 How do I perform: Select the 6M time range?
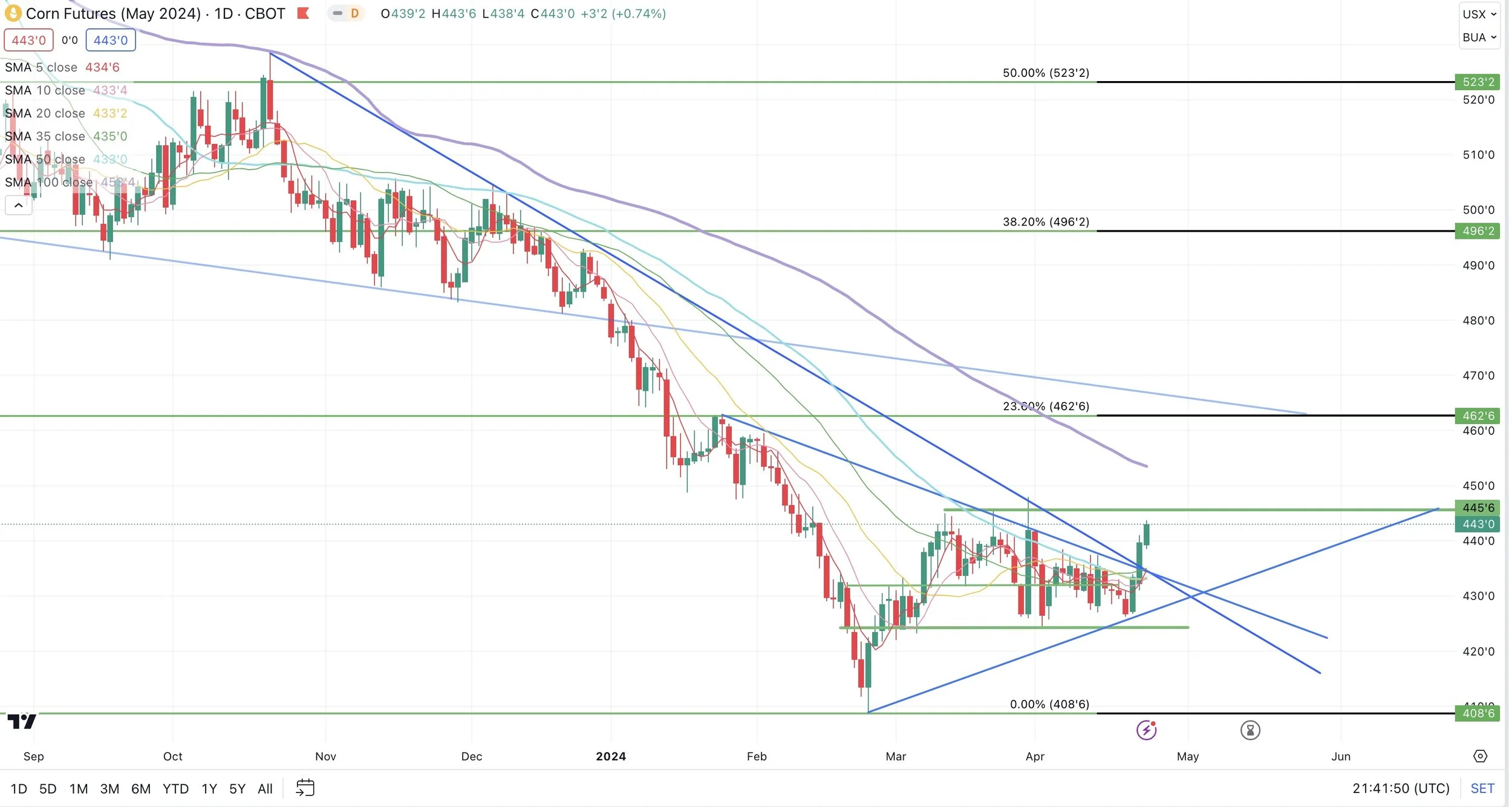140,789
